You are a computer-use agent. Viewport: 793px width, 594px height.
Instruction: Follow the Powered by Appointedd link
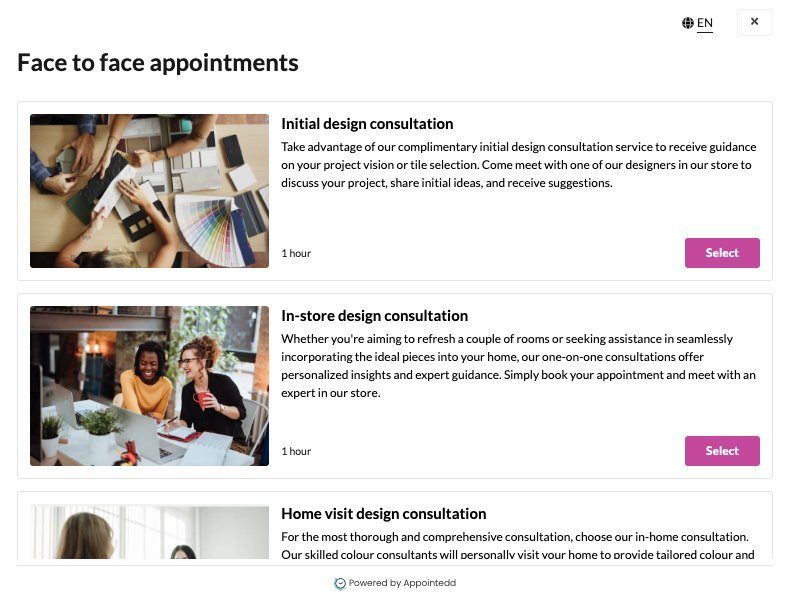point(402,583)
